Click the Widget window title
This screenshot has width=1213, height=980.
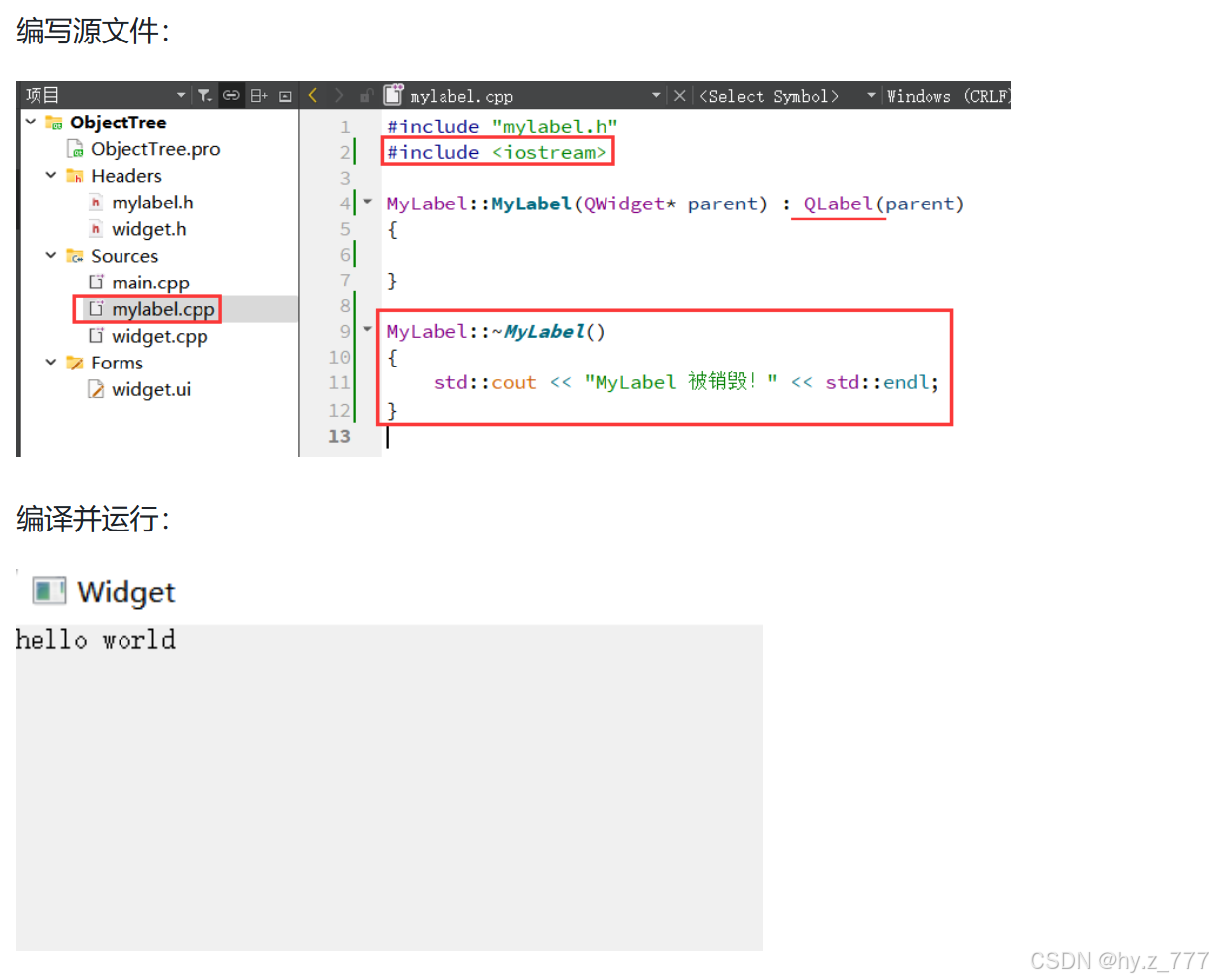click(x=125, y=592)
